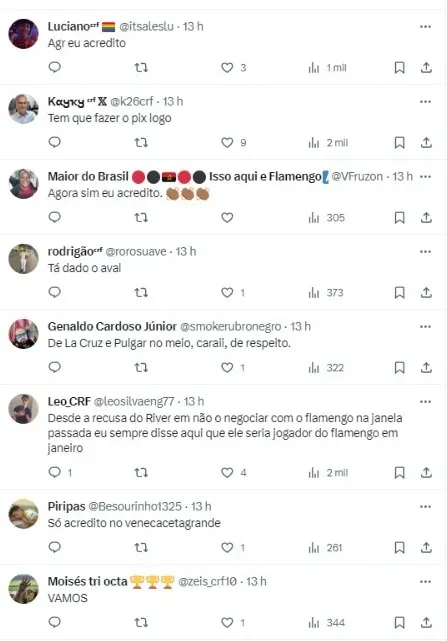Open more options on Piripas tweet
The width and height of the screenshot is (447, 641).
tap(425, 507)
